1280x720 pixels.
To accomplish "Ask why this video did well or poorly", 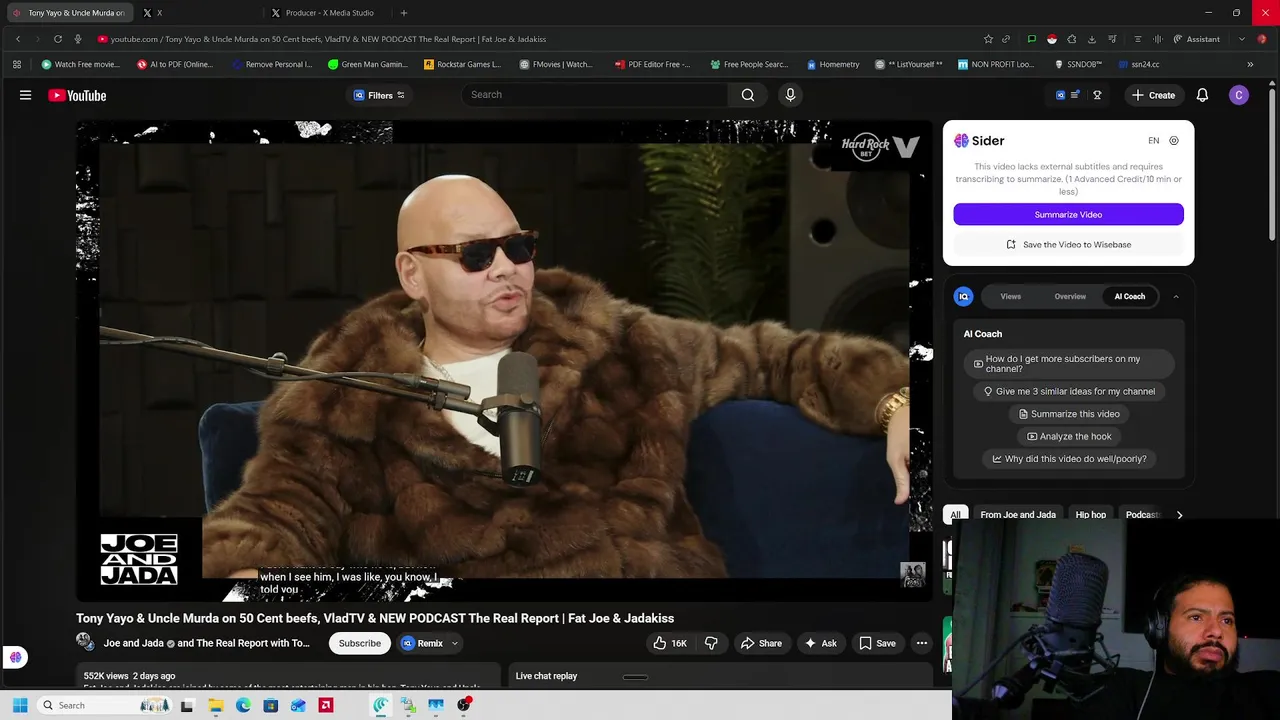I will [1068, 459].
